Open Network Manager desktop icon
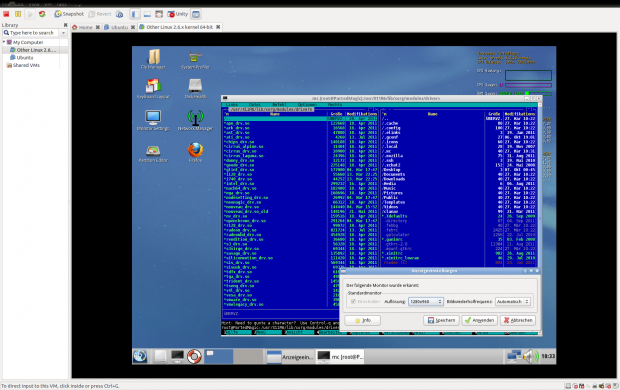The image size is (620, 390). tap(195, 120)
